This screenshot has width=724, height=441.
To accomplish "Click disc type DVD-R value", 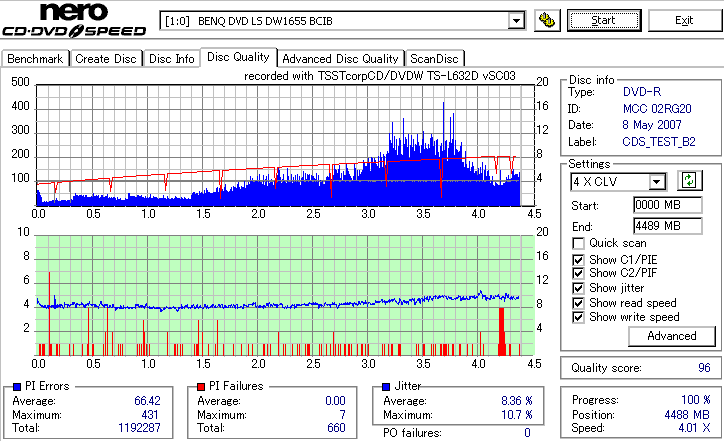I will tap(642, 92).
